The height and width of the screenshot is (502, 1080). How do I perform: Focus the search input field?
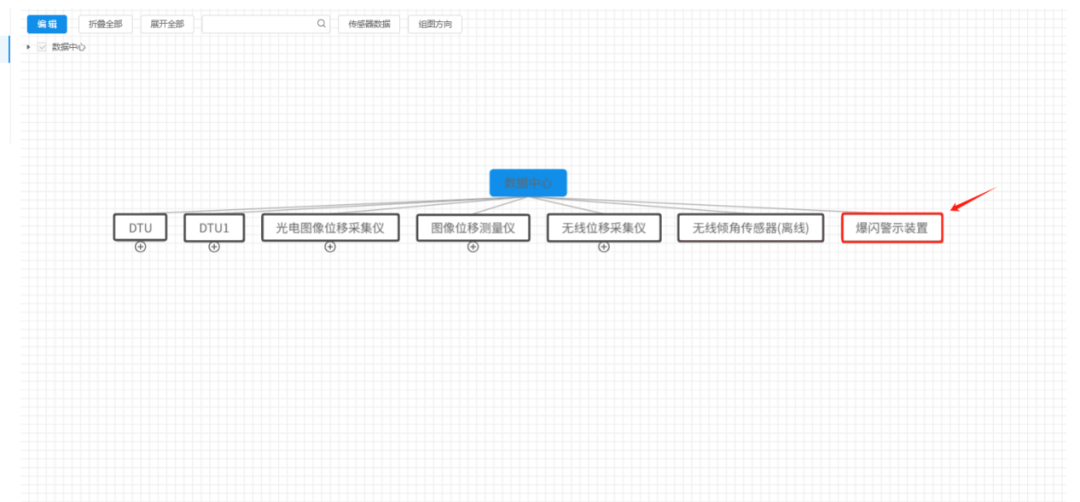coord(258,24)
